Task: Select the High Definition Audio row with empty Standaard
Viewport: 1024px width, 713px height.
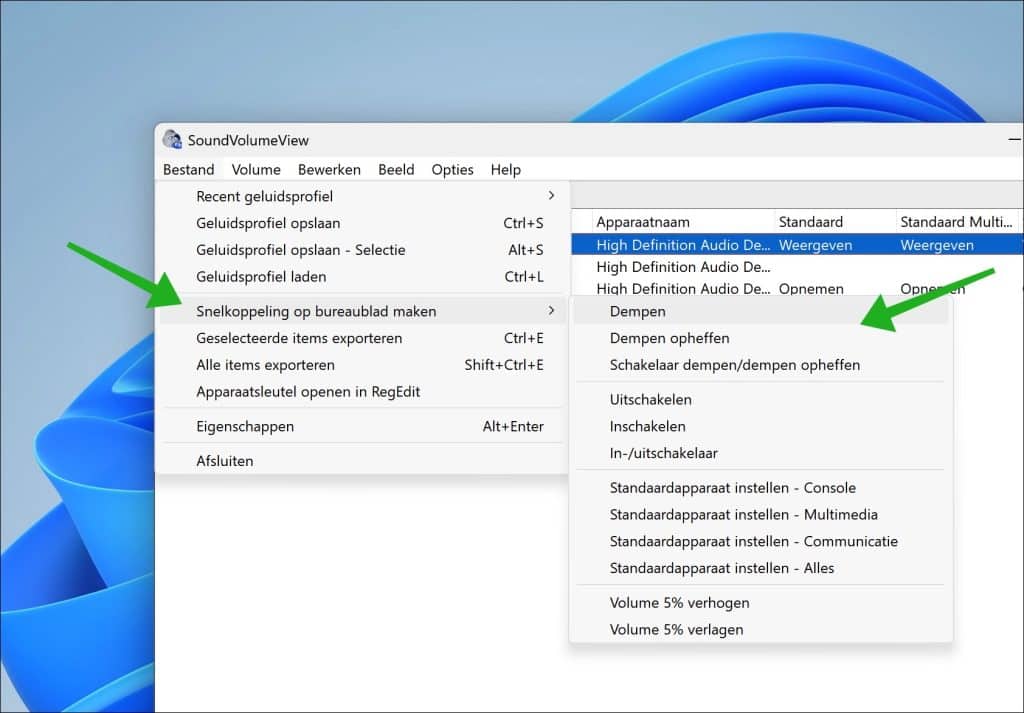Action: click(797, 267)
